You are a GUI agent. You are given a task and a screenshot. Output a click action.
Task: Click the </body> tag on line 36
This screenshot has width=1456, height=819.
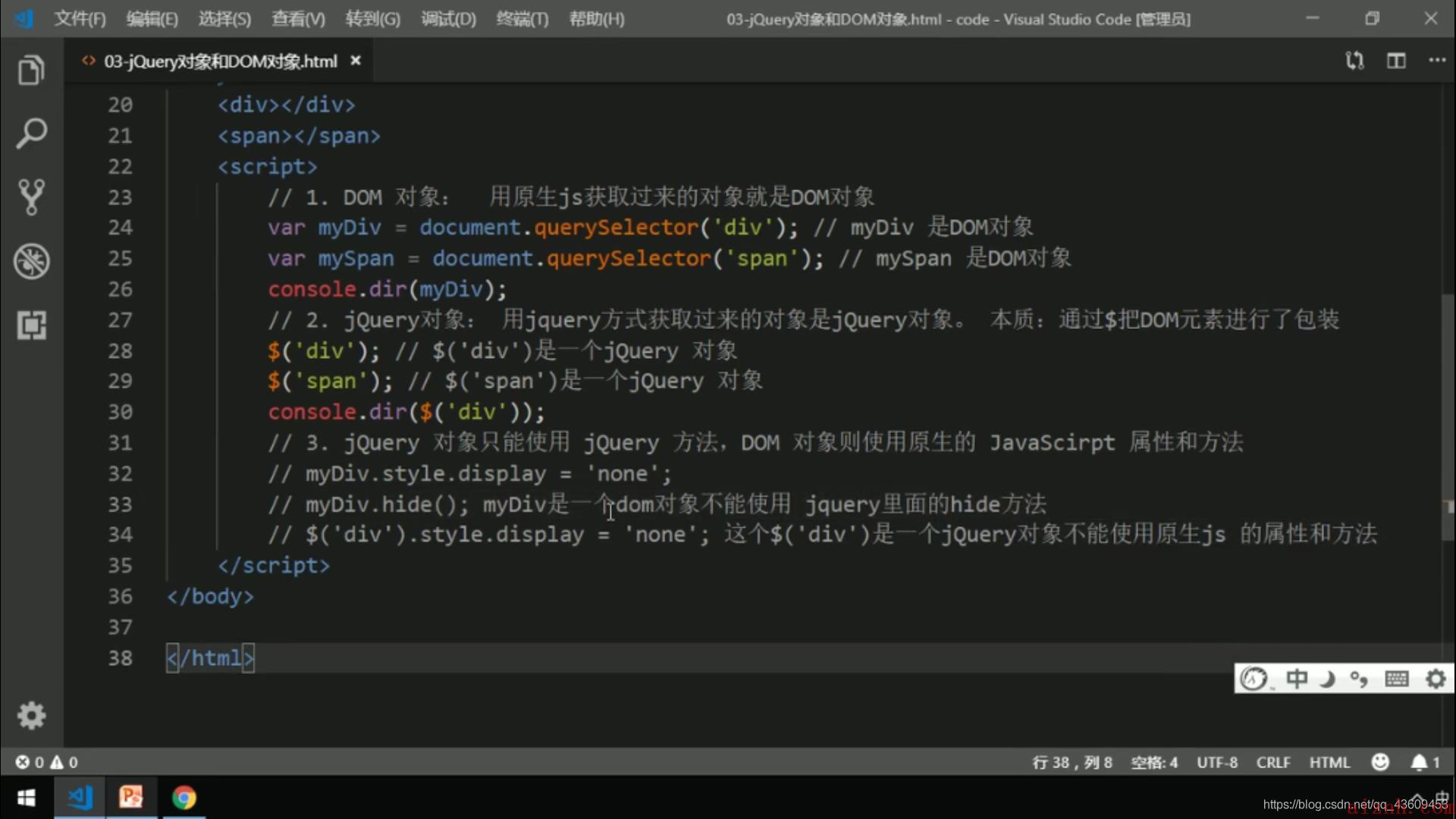pyautogui.click(x=210, y=596)
